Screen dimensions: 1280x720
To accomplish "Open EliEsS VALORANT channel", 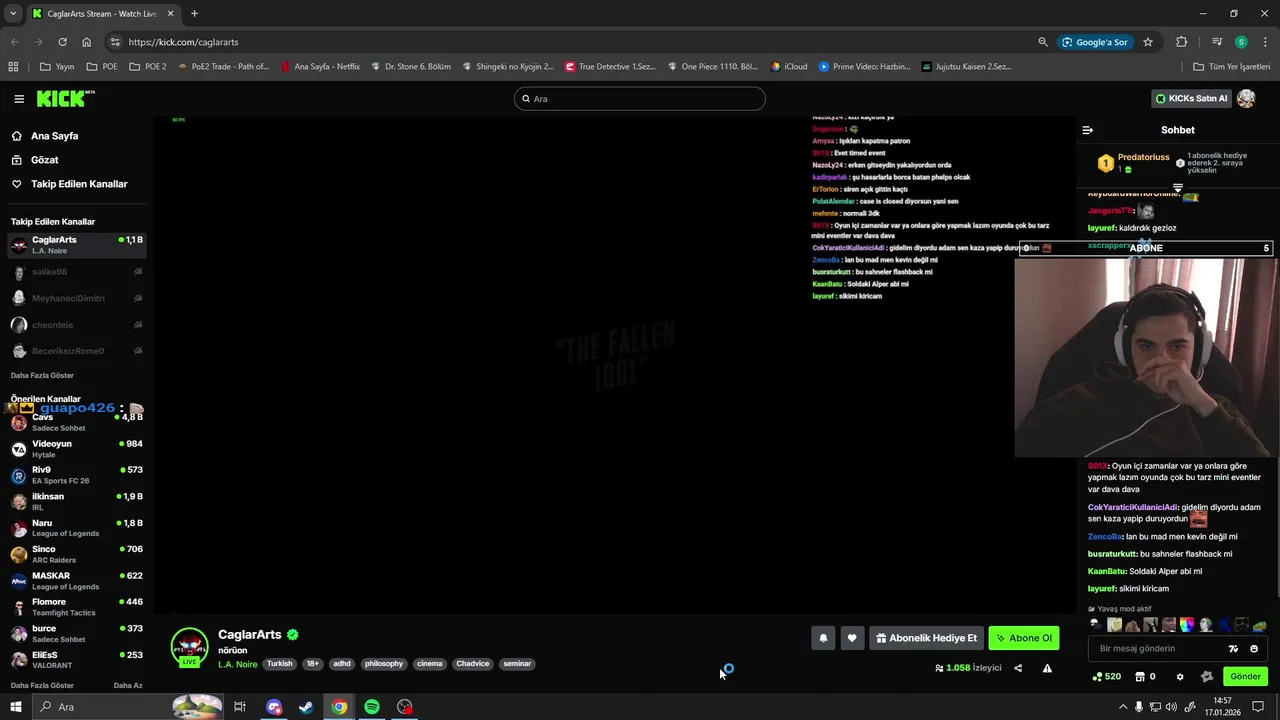I will (76, 660).
